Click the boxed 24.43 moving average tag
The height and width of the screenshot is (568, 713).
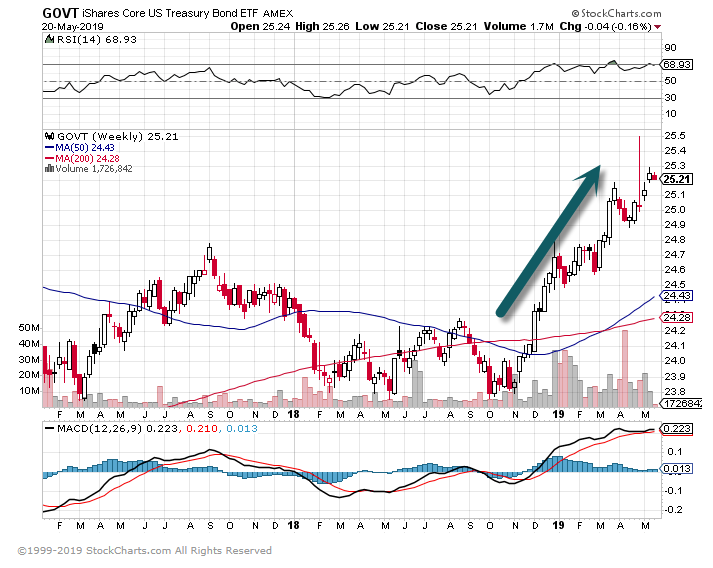click(x=677, y=296)
